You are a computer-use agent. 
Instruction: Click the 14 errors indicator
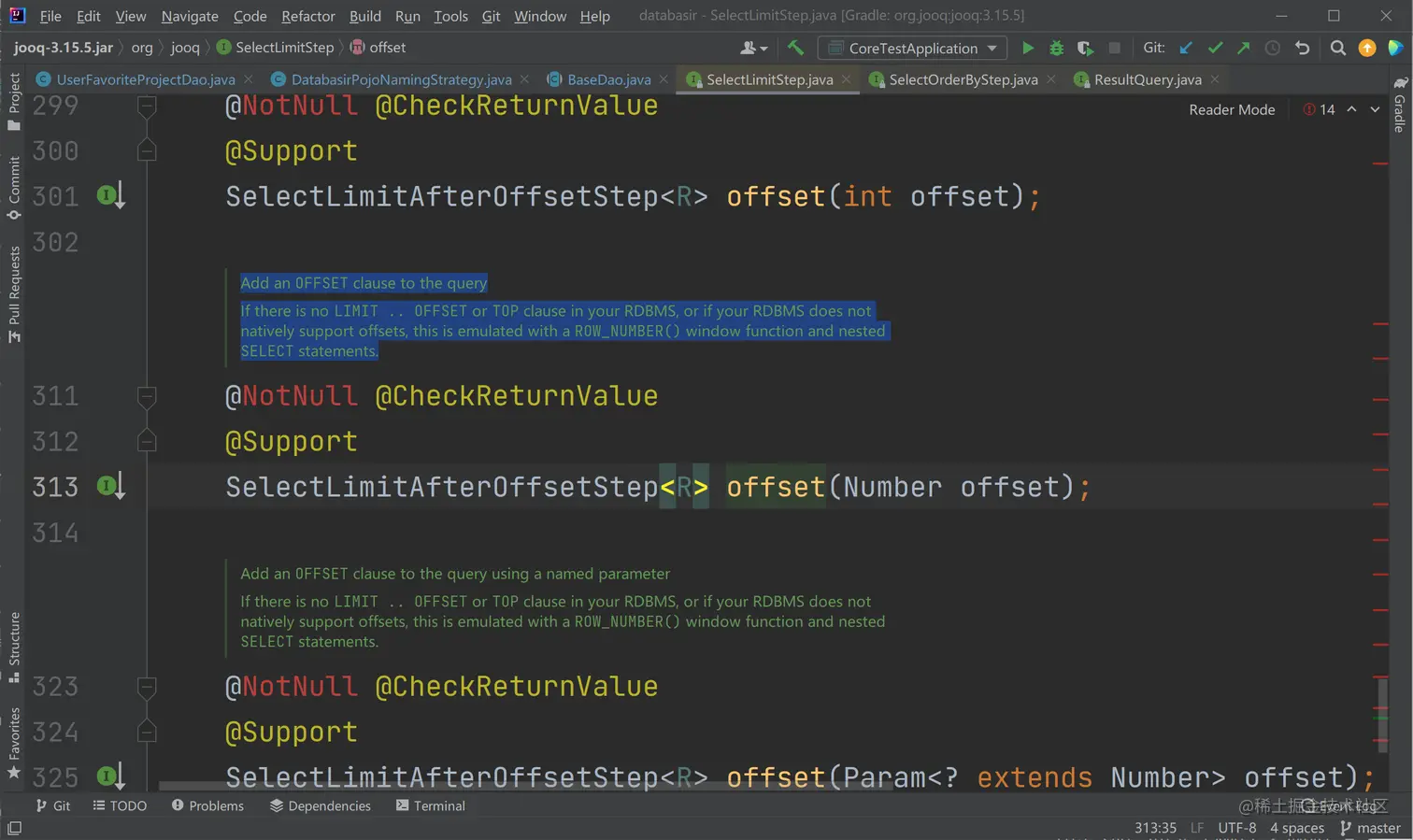point(1319,109)
